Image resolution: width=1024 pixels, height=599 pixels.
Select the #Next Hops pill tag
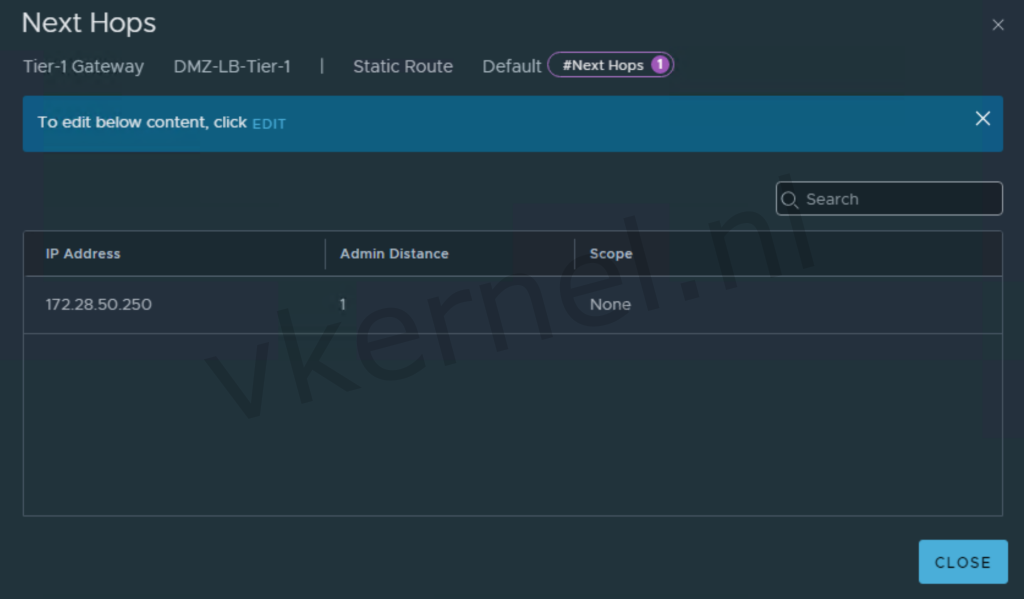603,65
